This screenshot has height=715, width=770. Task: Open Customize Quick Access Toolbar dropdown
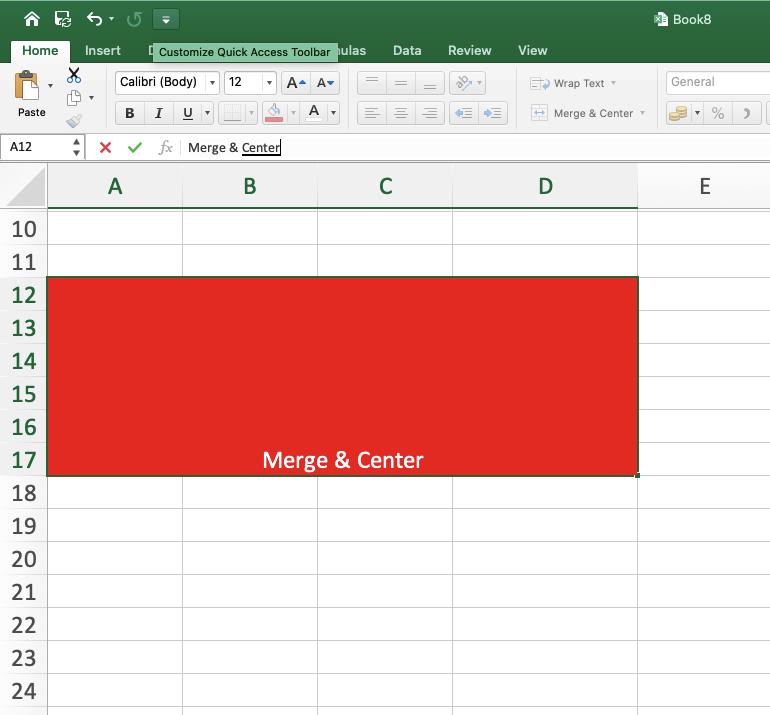coord(166,20)
